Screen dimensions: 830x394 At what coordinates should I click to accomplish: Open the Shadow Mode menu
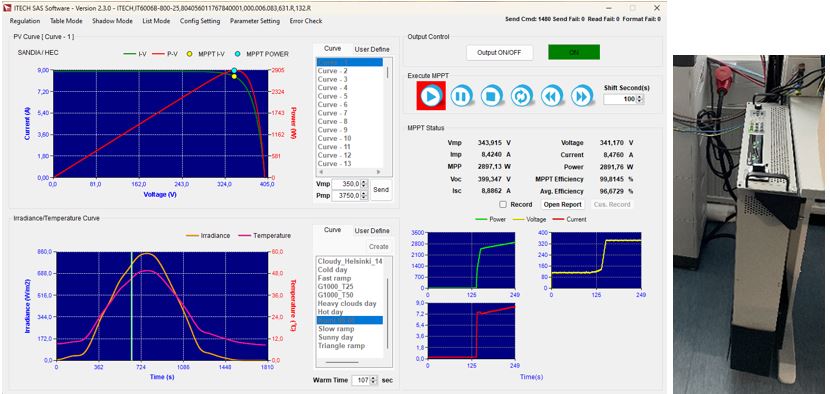point(112,21)
